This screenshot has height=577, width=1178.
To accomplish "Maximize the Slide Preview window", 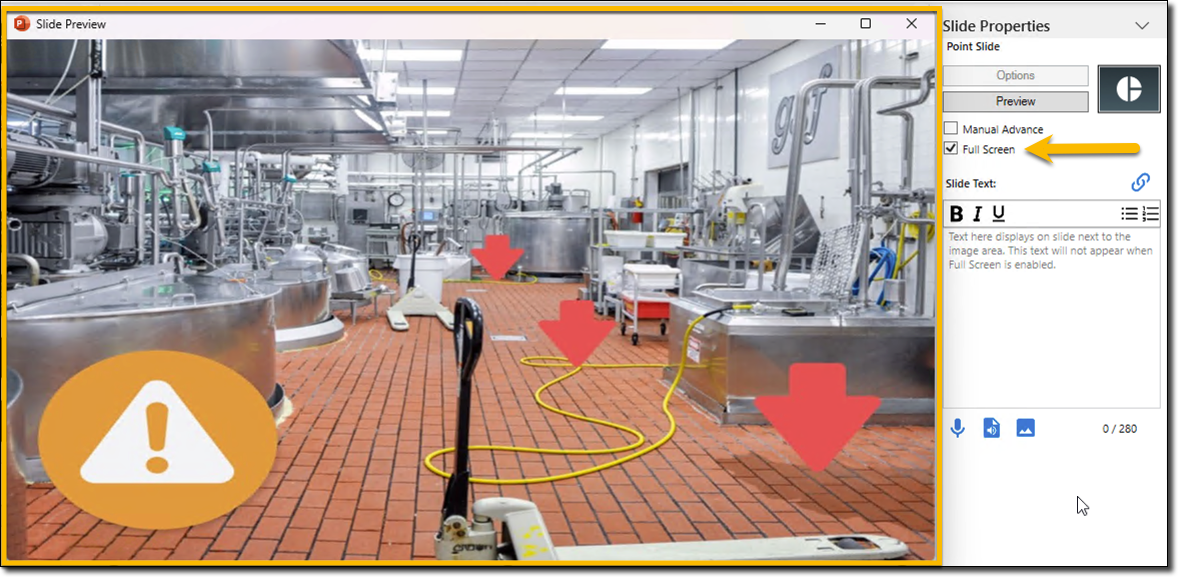I will (x=865, y=23).
